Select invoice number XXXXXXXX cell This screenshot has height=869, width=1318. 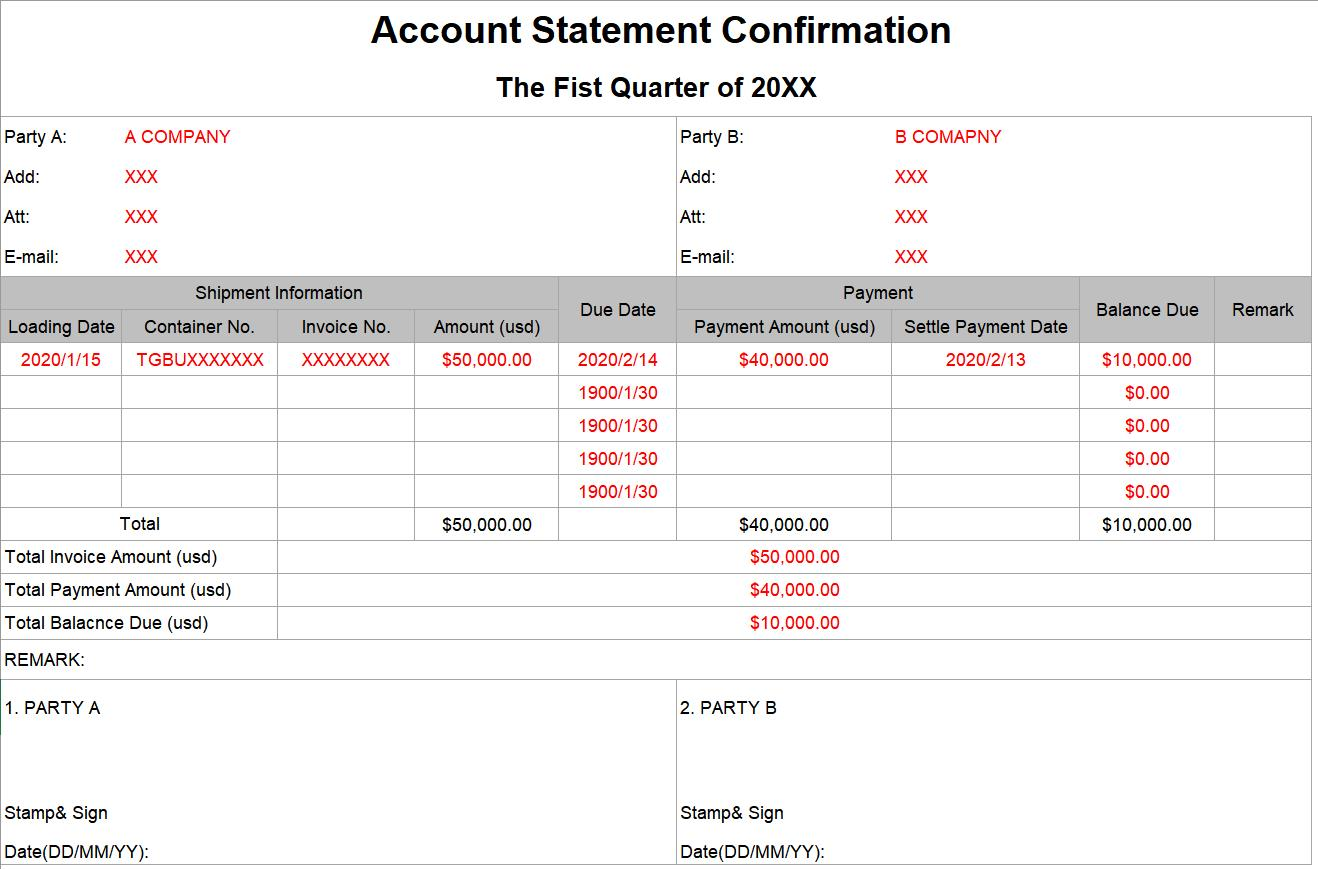pyautogui.click(x=346, y=360)
